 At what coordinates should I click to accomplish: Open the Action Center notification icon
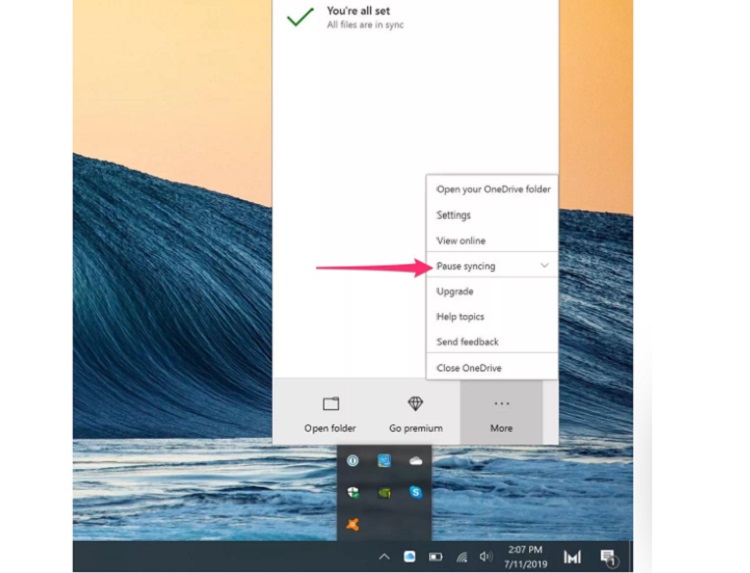(x=607, y=557)
